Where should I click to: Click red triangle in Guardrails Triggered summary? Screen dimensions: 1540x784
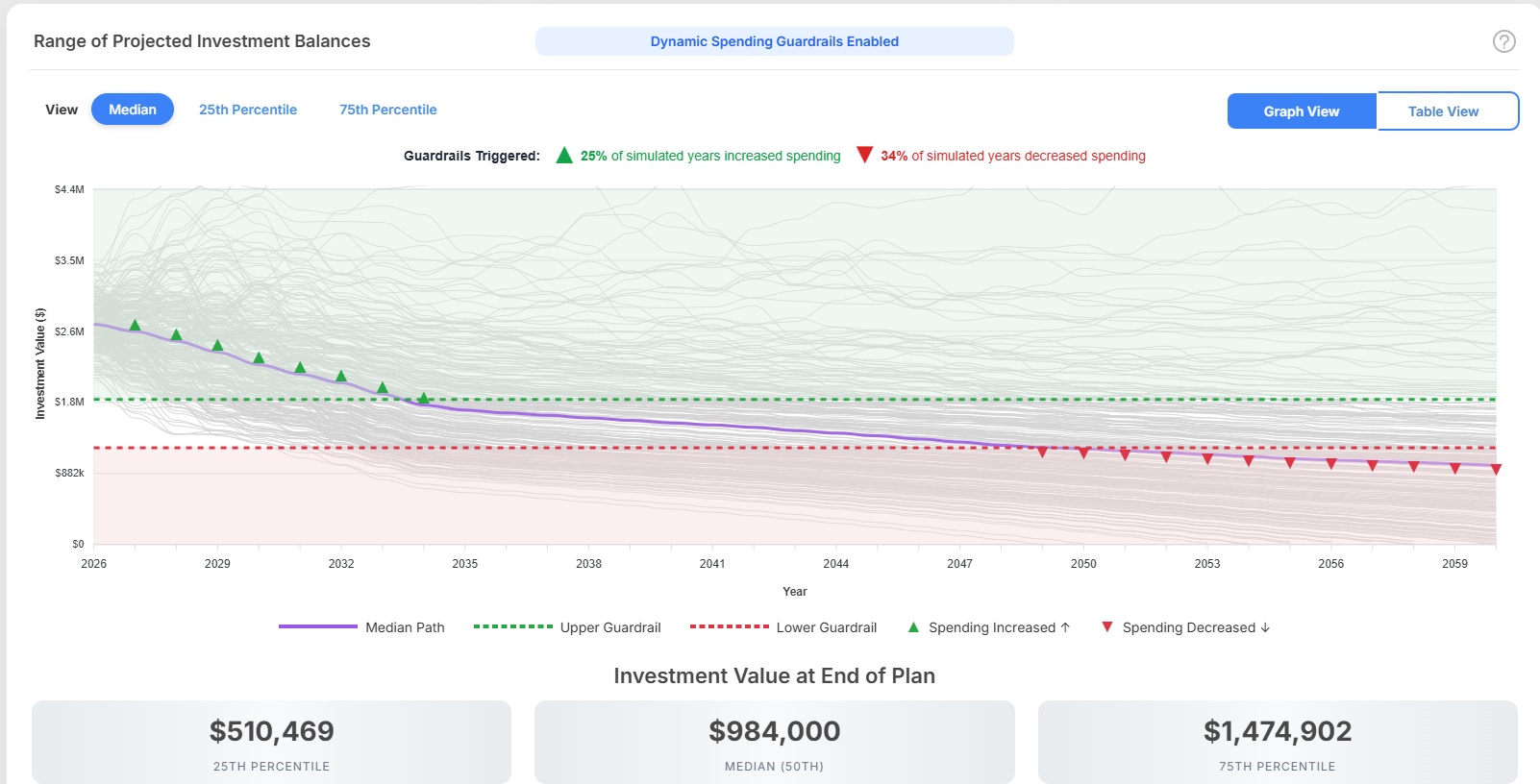coord(864,155)
